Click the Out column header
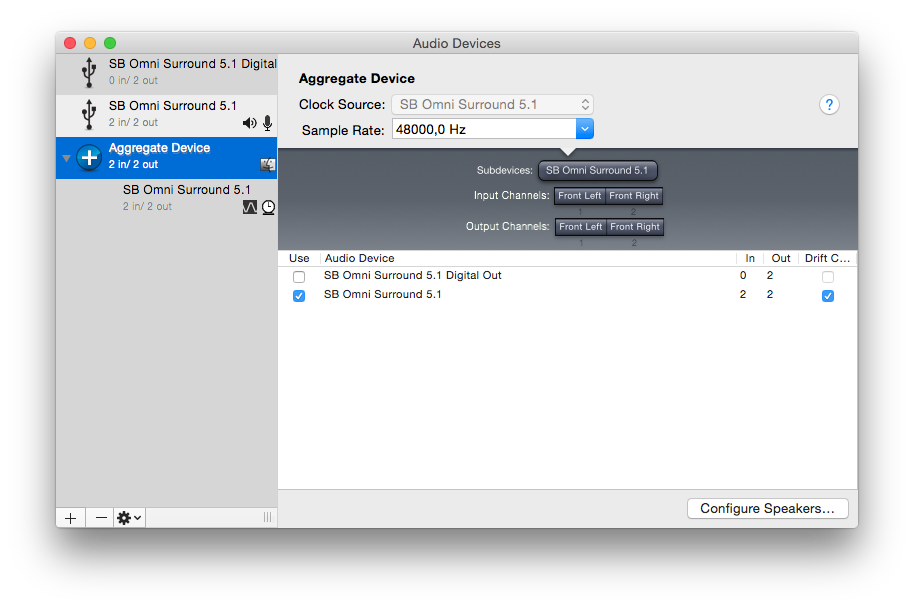The width and height of the screenshot is (914, 608). [781, 258]
